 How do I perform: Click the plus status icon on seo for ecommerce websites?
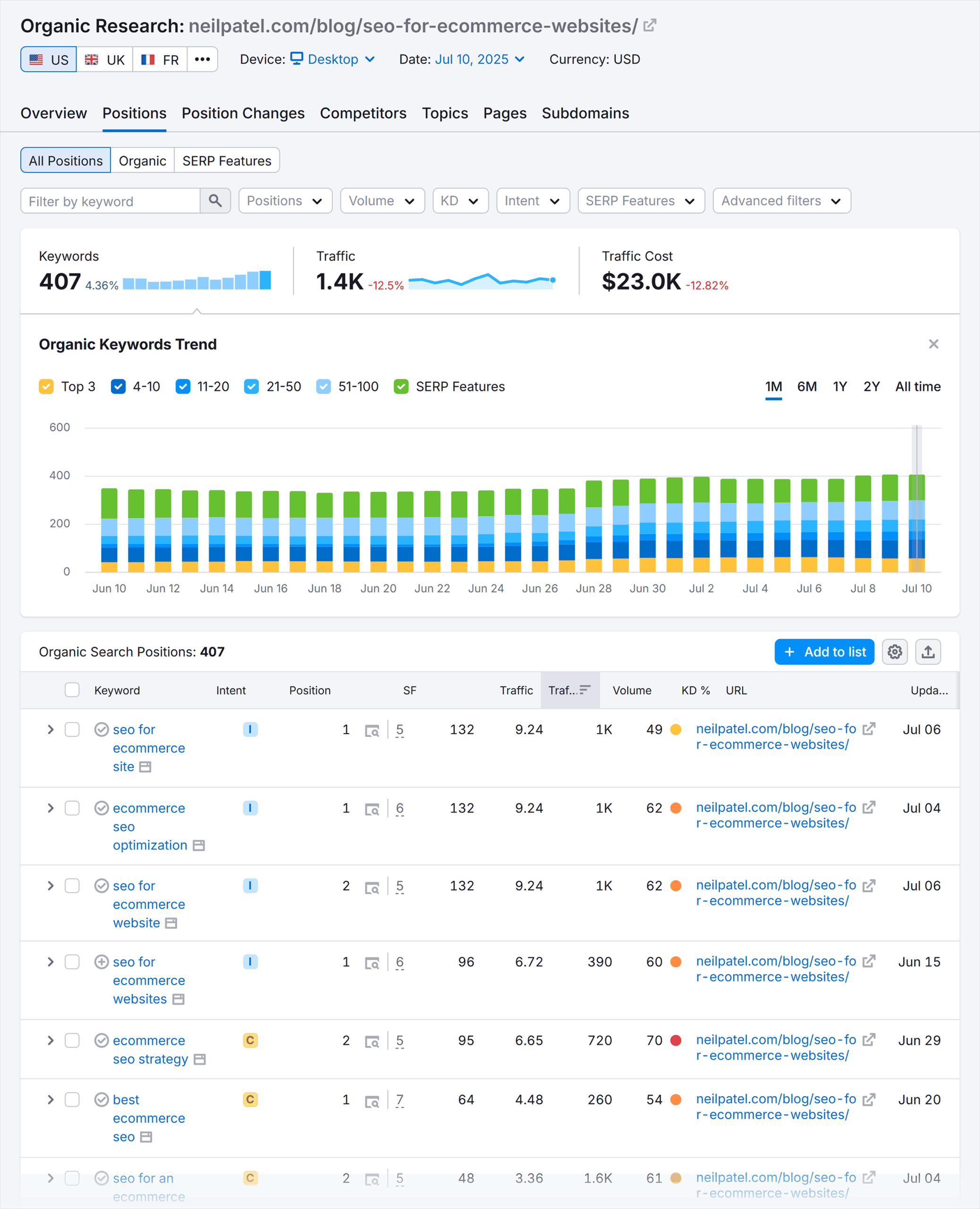101,962
